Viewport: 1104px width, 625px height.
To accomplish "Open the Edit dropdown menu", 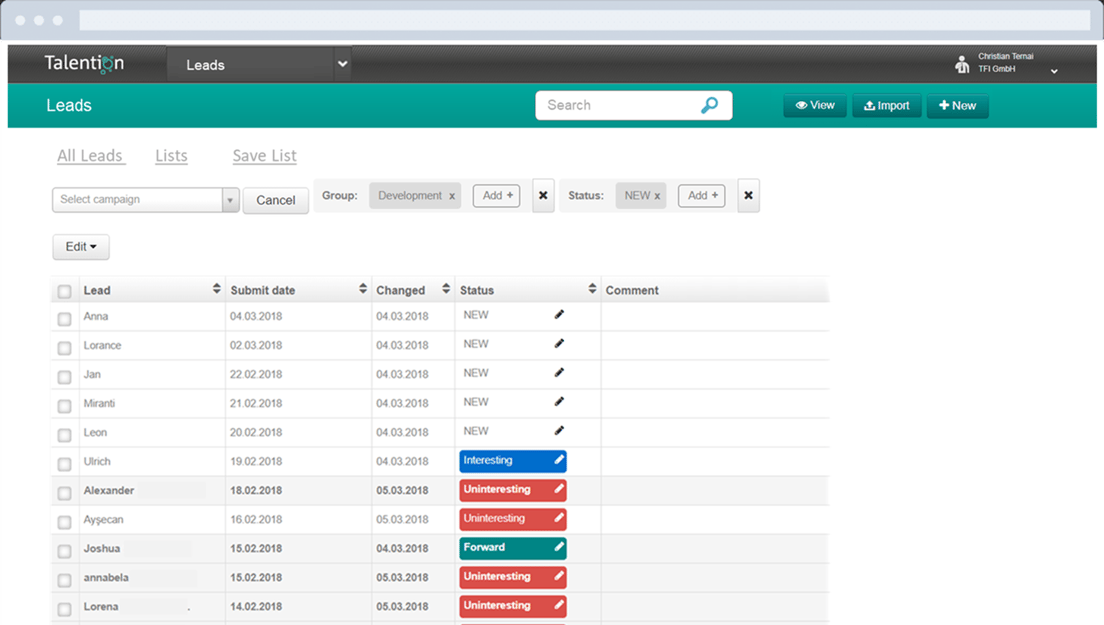I will click(x=80, y=246).
